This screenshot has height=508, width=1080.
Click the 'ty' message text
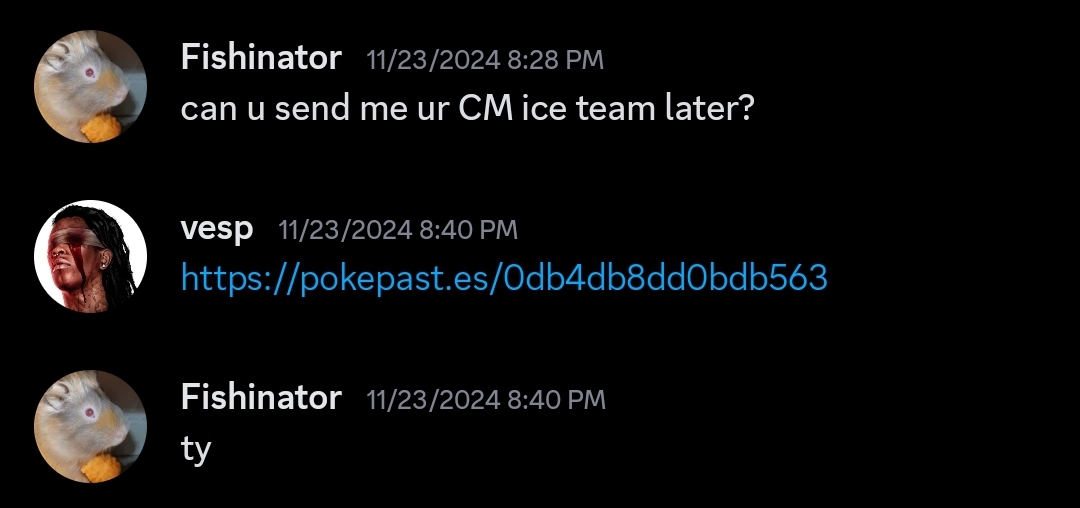point(196,448)
